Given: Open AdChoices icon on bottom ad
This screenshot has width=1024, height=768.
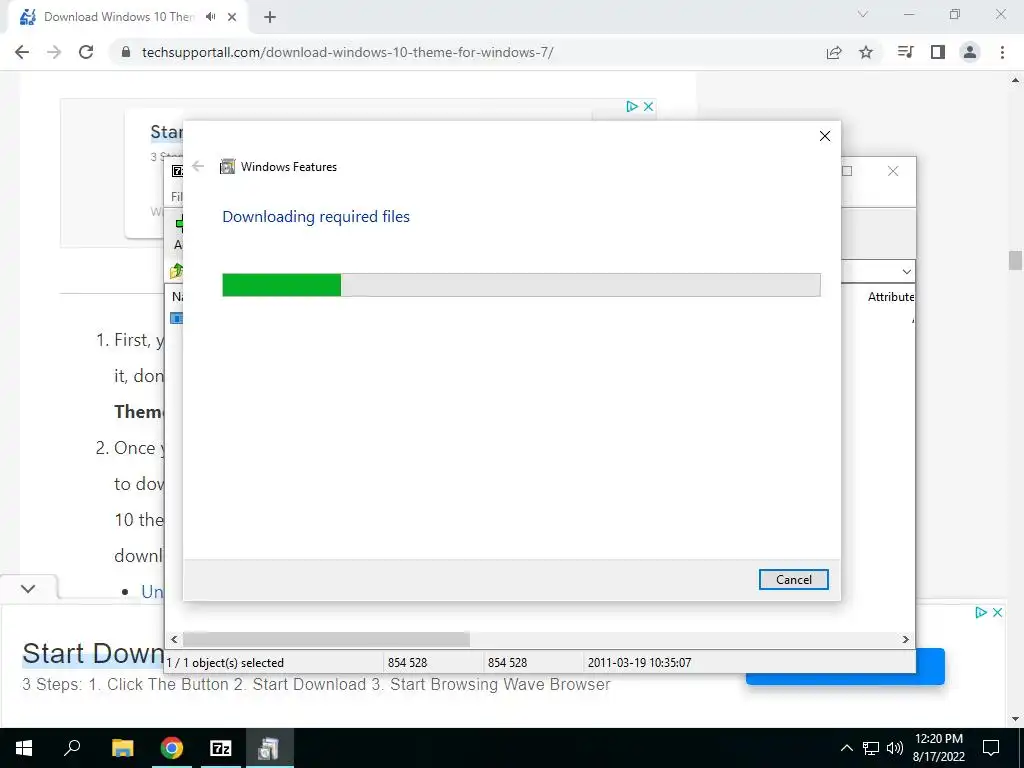Looking at the screenshot, I should pyautogui.click(x=980, y=612).
